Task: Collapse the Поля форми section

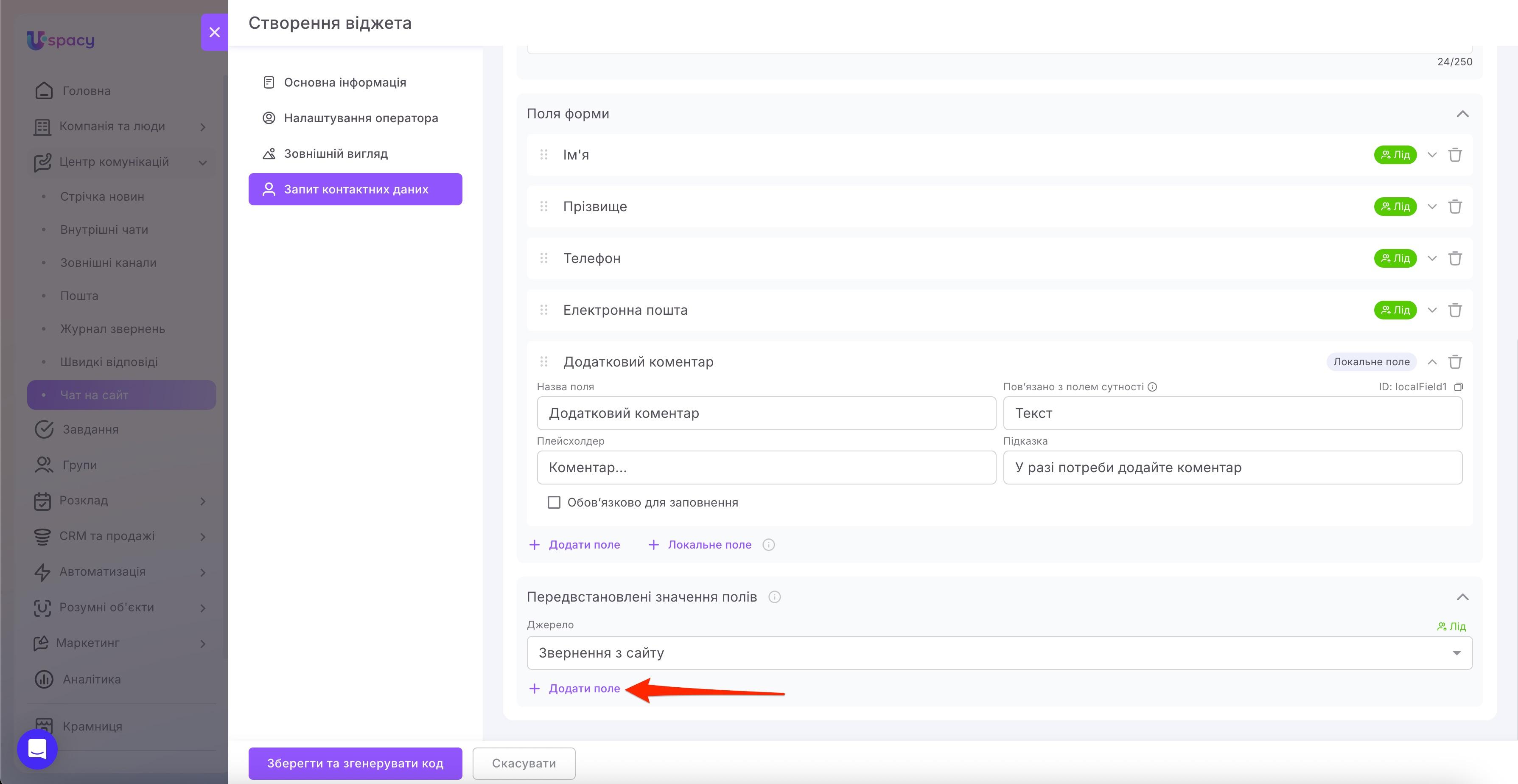Action: (x=1462, y=114)
